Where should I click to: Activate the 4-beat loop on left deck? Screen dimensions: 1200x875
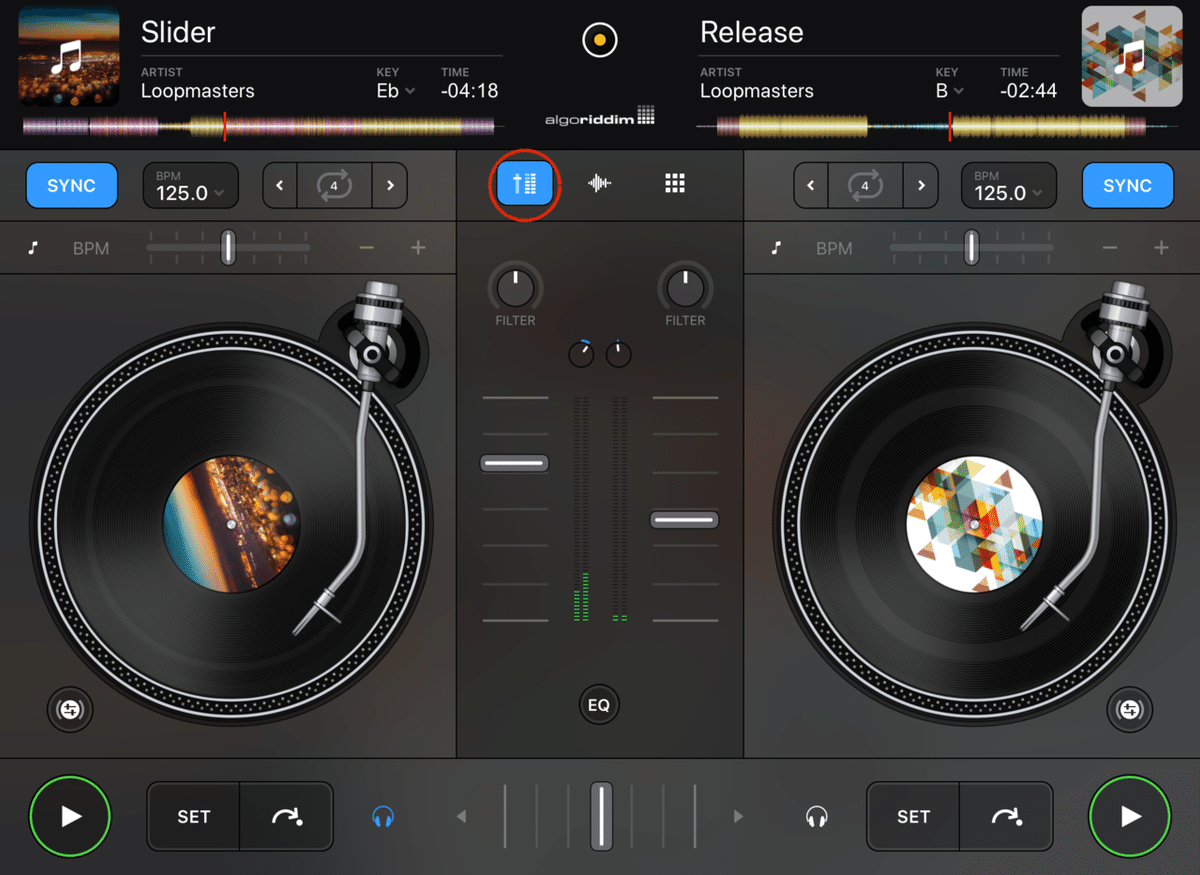[x=335, y=186]
